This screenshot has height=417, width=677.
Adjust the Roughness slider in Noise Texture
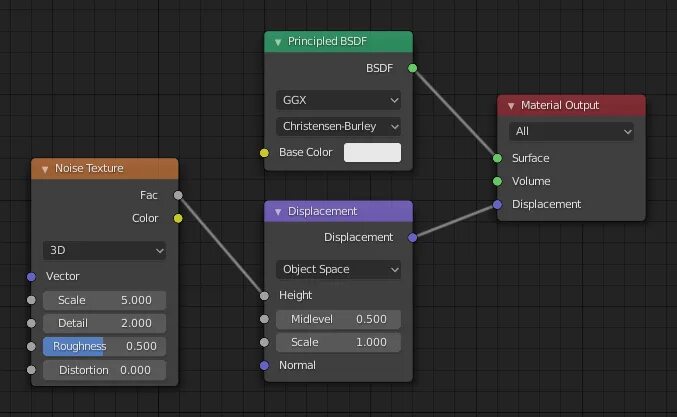[104, 346]
